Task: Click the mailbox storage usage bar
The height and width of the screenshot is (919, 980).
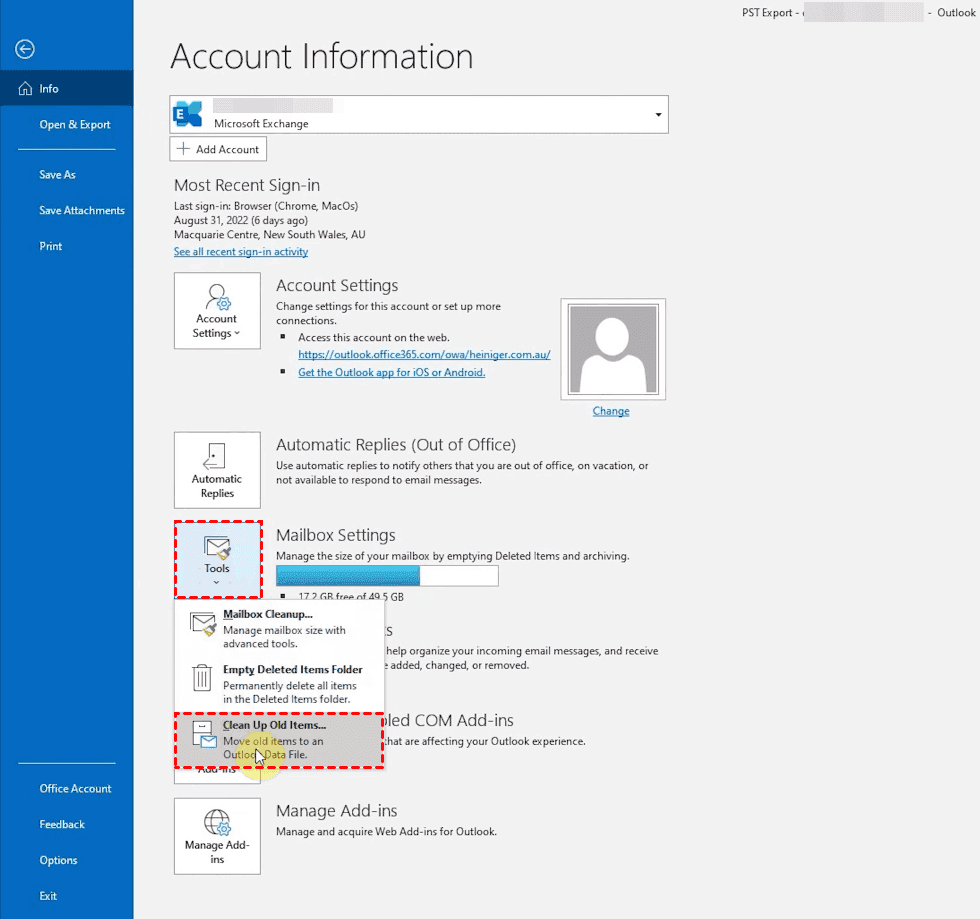Action: tap(386, 576)
